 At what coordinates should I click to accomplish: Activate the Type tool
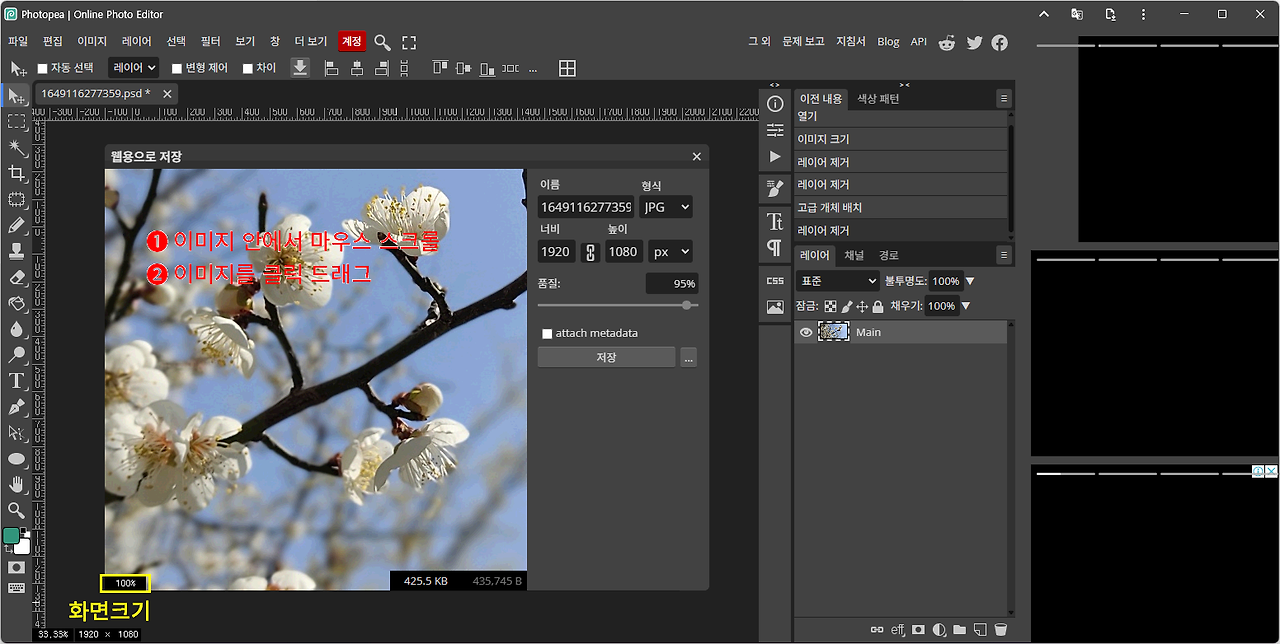[17, 381]
